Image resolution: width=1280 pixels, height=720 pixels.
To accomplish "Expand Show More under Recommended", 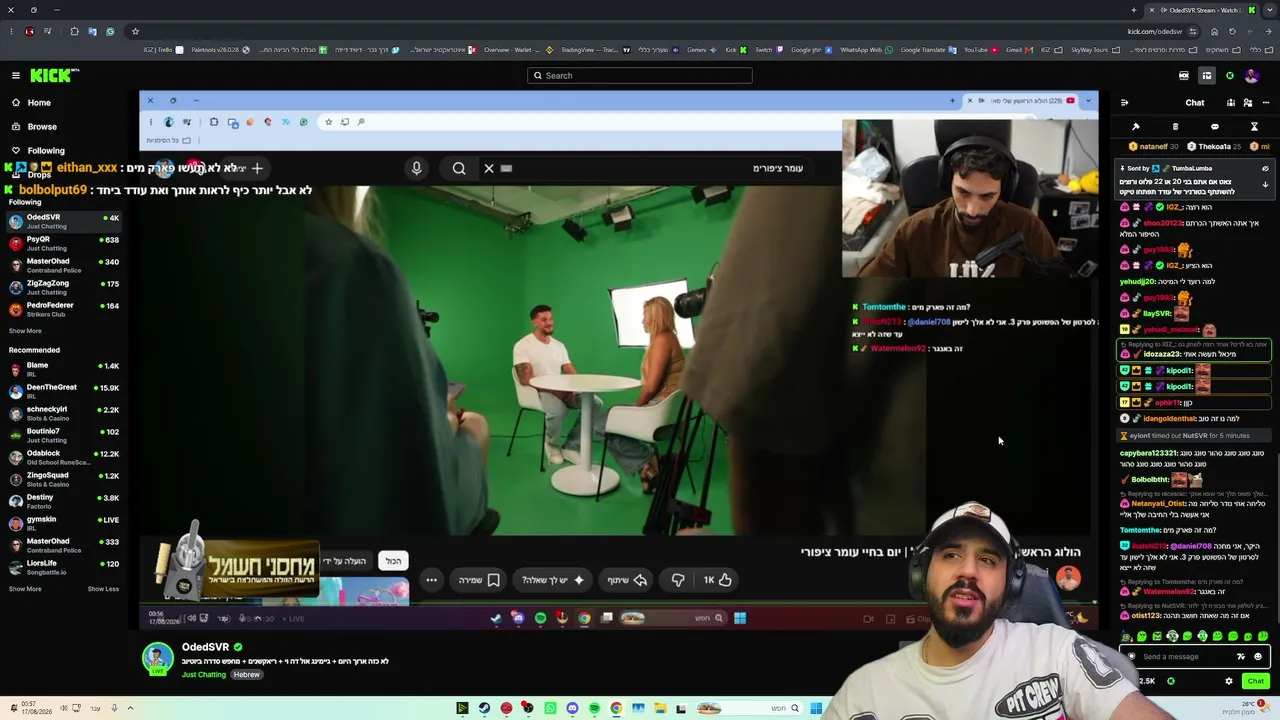I will [x=25, y=589].
